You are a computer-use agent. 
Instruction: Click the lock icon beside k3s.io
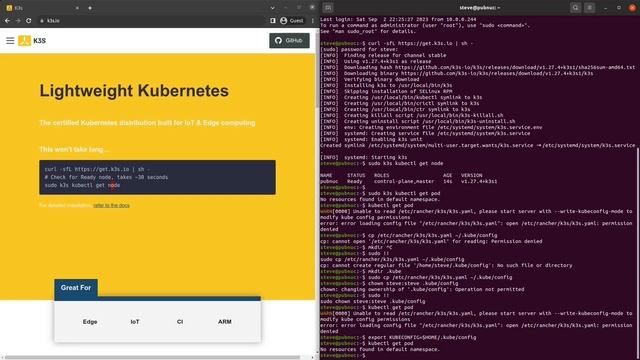pyautogui.click(x=42, y=20)
